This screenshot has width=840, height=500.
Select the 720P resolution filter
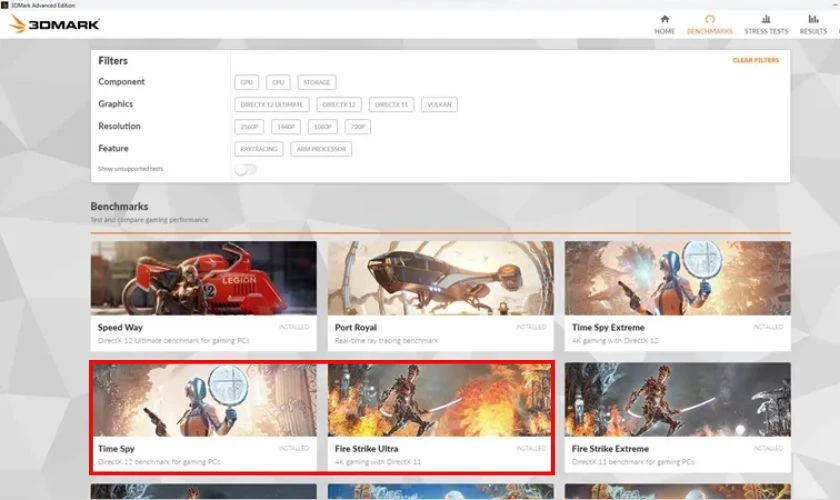pyautogui.click(x=358, y=127)
